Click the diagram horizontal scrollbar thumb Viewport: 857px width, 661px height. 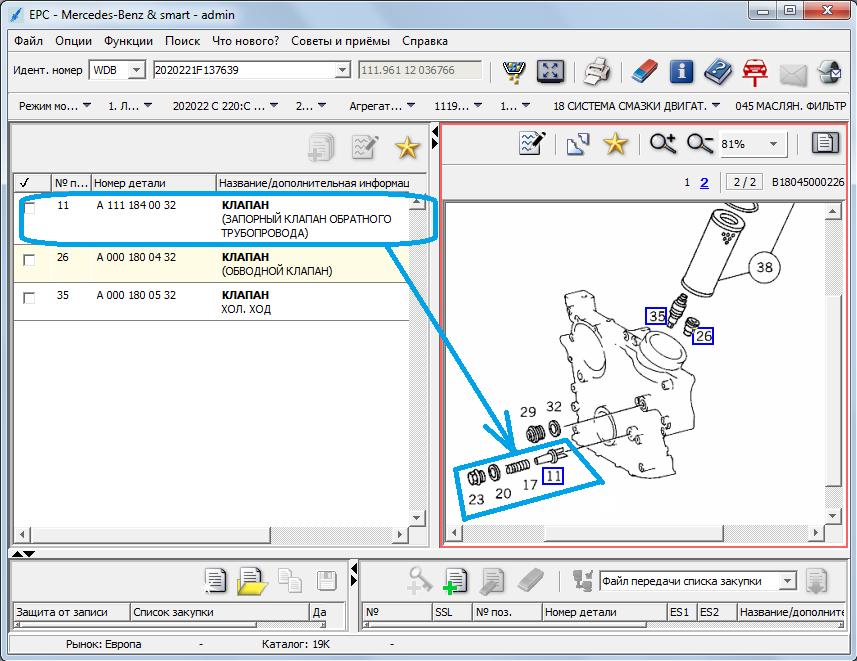tap(634, 532)
